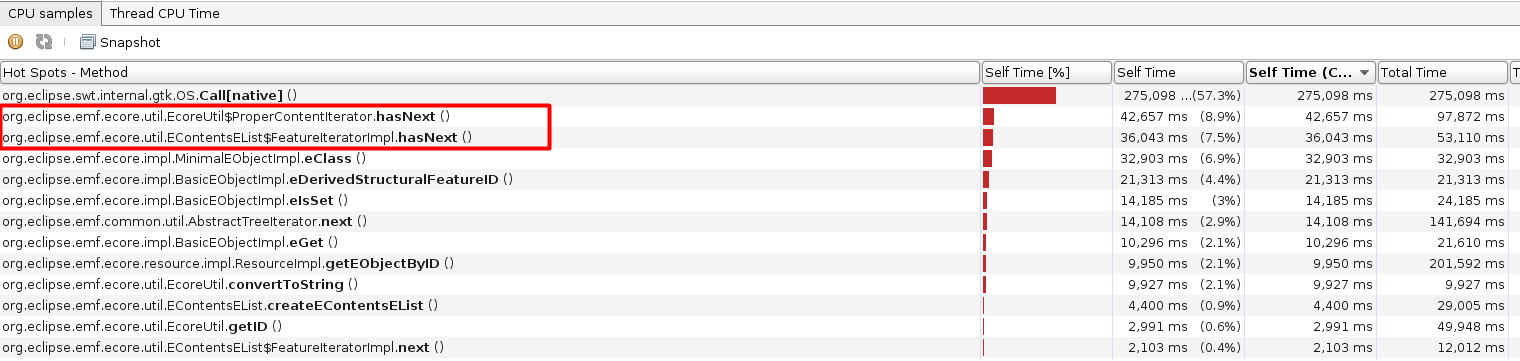
Task: Sort by the Self Time [%] column header
Action: [x=1047, y=73]
